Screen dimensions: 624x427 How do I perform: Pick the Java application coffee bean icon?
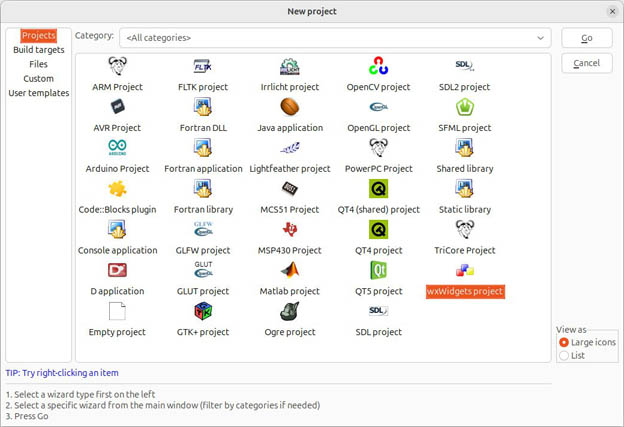[x=290, y=107]
